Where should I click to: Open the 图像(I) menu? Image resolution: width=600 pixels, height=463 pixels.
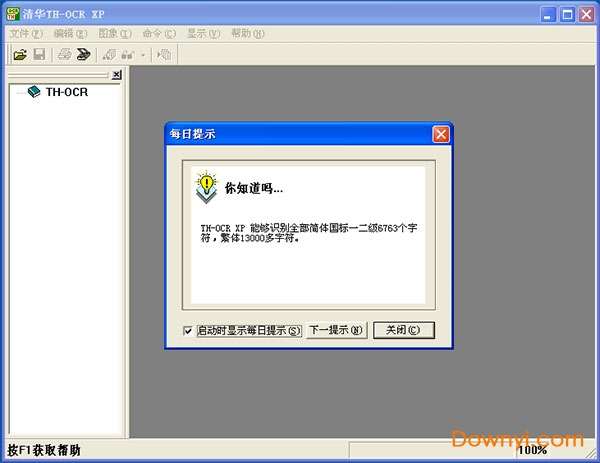coord(115,34)
